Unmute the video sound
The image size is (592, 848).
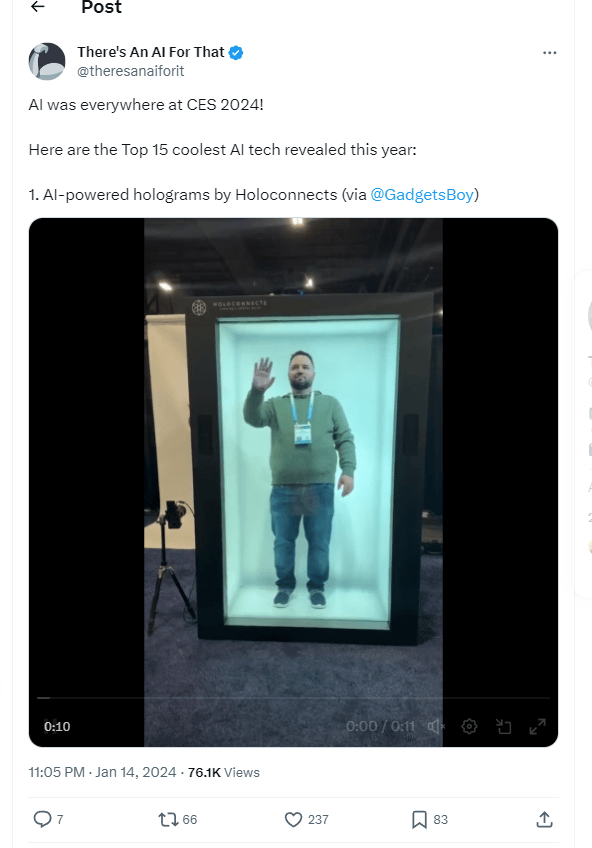pos(436,726)
